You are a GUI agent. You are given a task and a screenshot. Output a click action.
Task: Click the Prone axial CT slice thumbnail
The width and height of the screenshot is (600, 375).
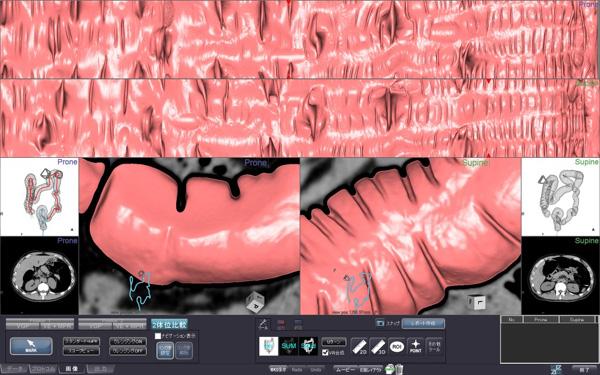[x=39, y=276]
